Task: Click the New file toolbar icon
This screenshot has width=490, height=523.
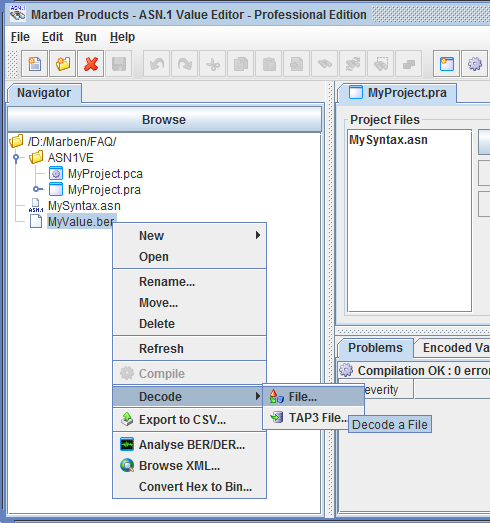Action: [35, 64]
